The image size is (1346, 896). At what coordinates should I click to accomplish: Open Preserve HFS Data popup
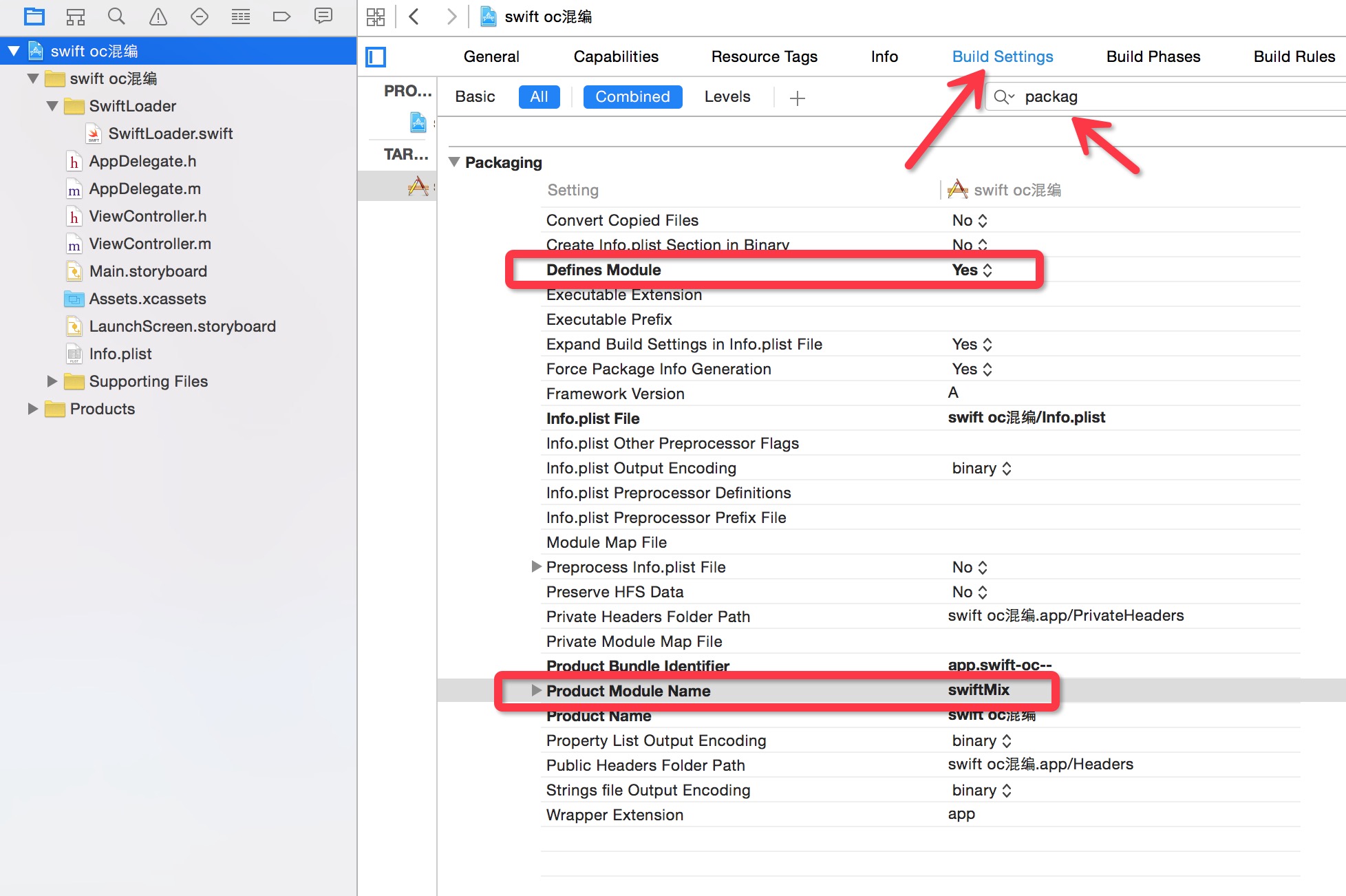(970, 592)
